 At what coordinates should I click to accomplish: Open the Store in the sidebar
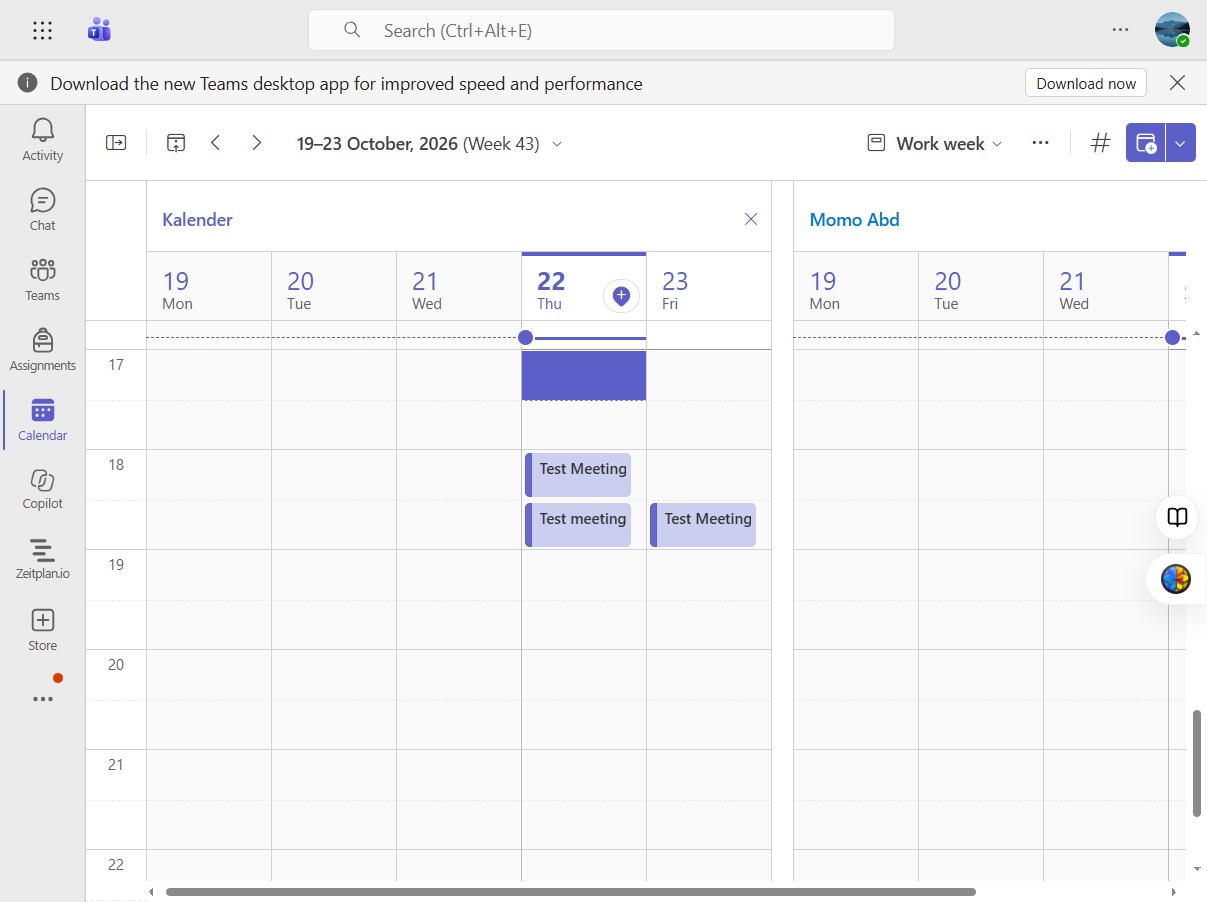[x=42, y=630]
